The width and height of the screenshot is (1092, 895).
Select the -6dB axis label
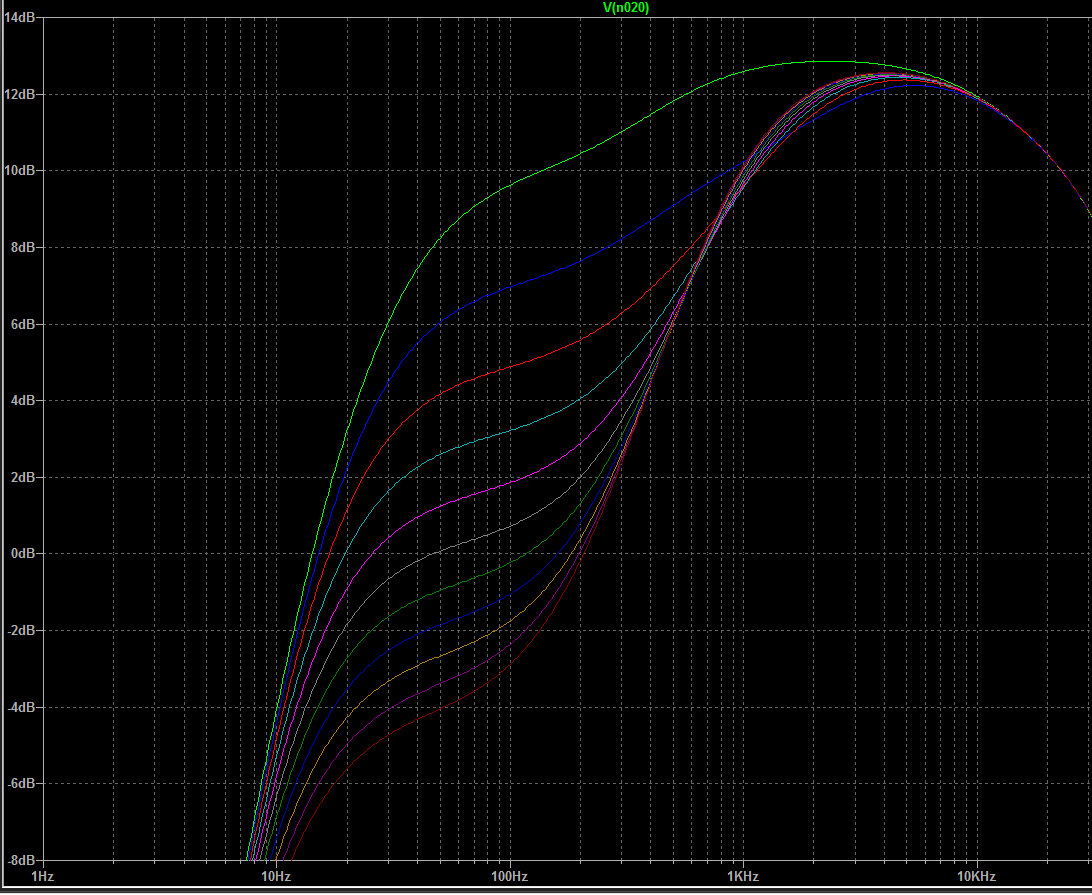(x=21, y=783)
